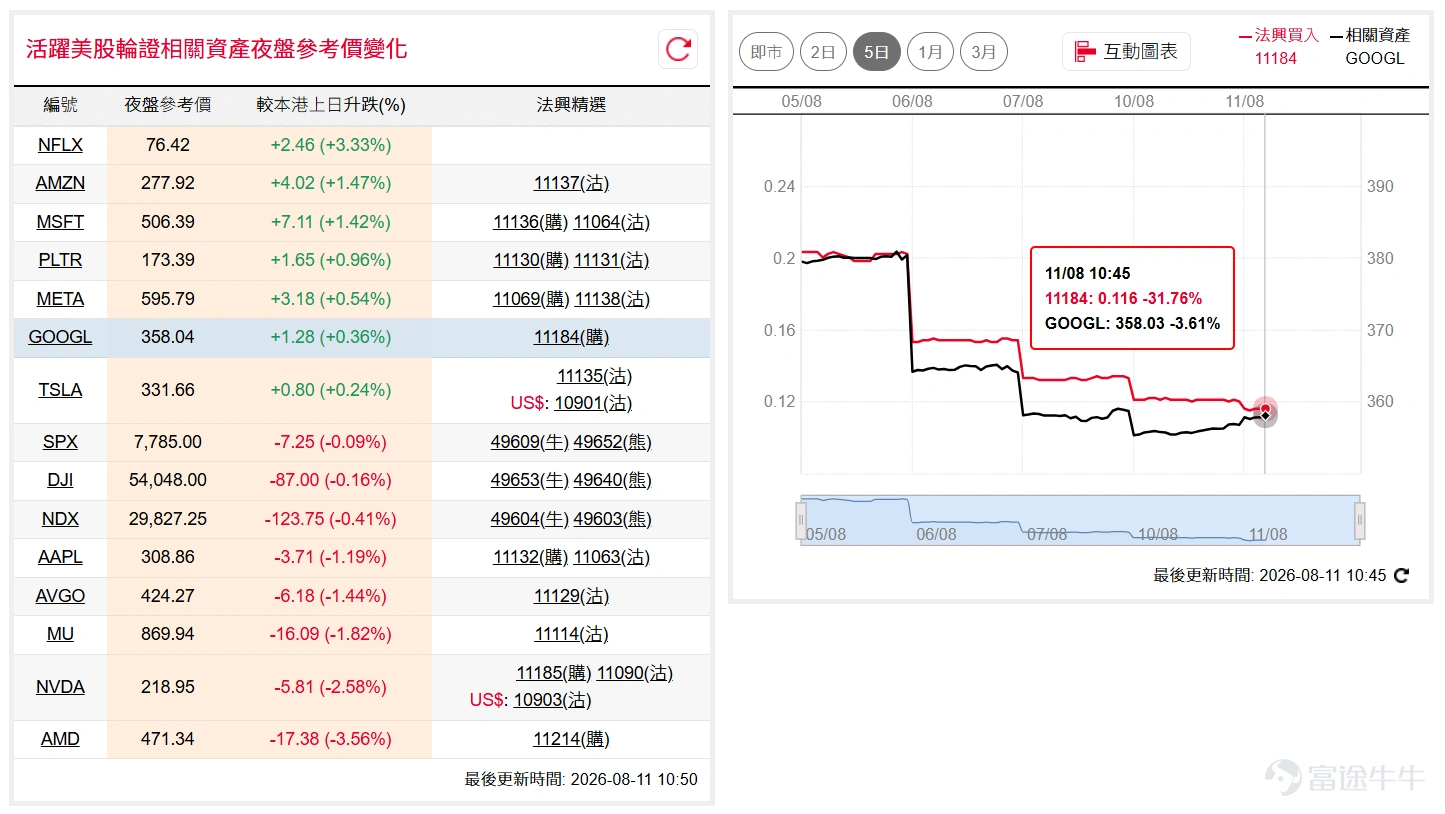Toggle the 法興買入 11184 legend series

coord(1278,46)
